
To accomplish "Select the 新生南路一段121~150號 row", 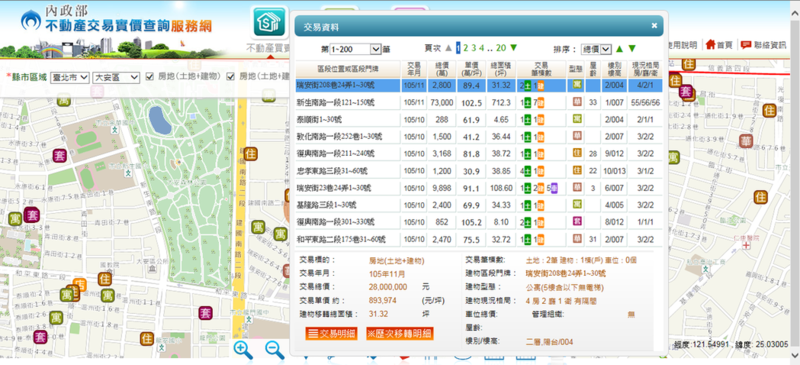I will pos(479,103).
